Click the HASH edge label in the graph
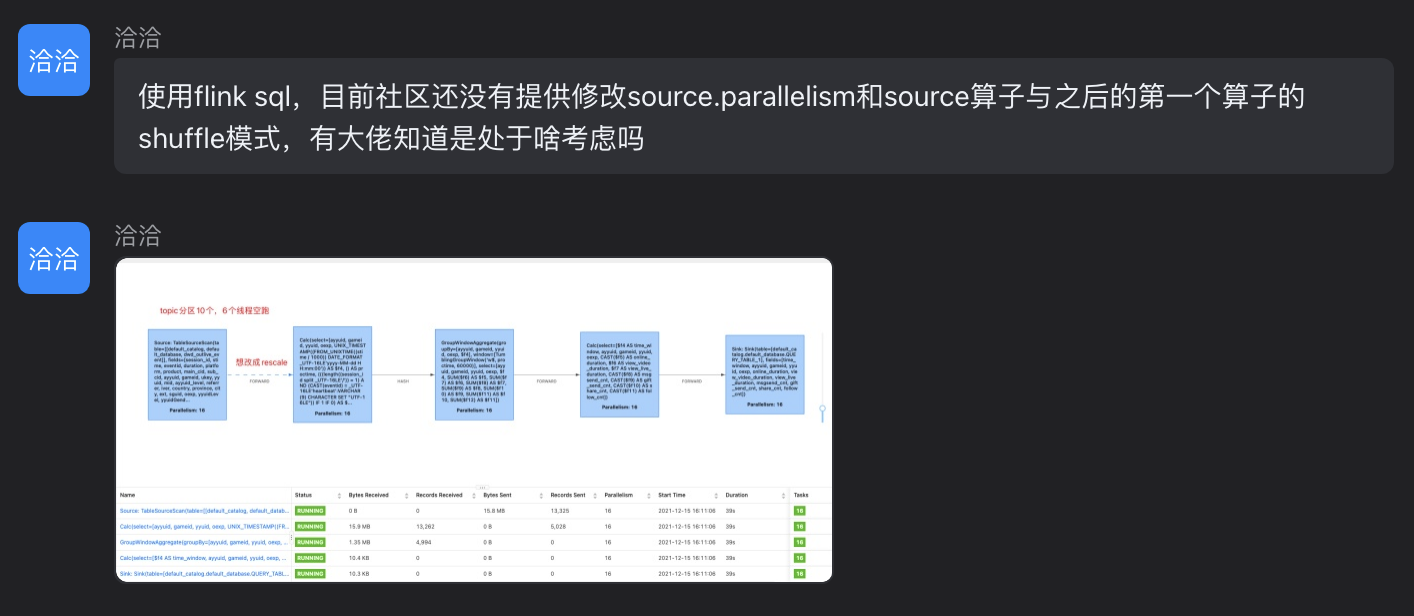Screen dimensions: 1414x616 (x=403, y=381)
